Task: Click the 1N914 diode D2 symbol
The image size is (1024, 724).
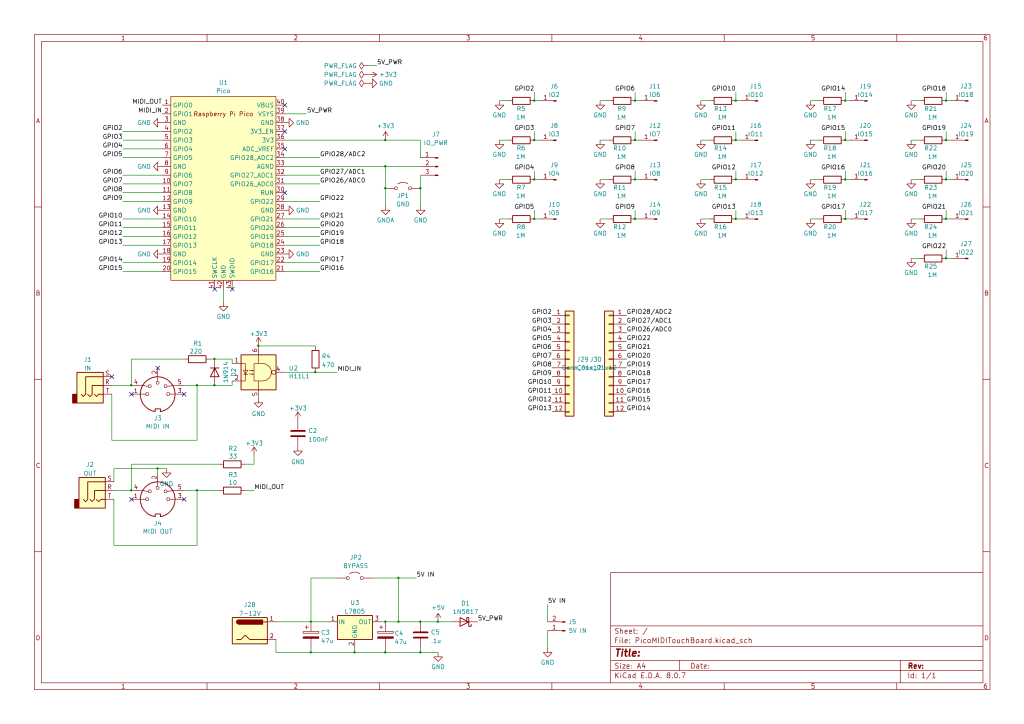Action: (214, 371)
